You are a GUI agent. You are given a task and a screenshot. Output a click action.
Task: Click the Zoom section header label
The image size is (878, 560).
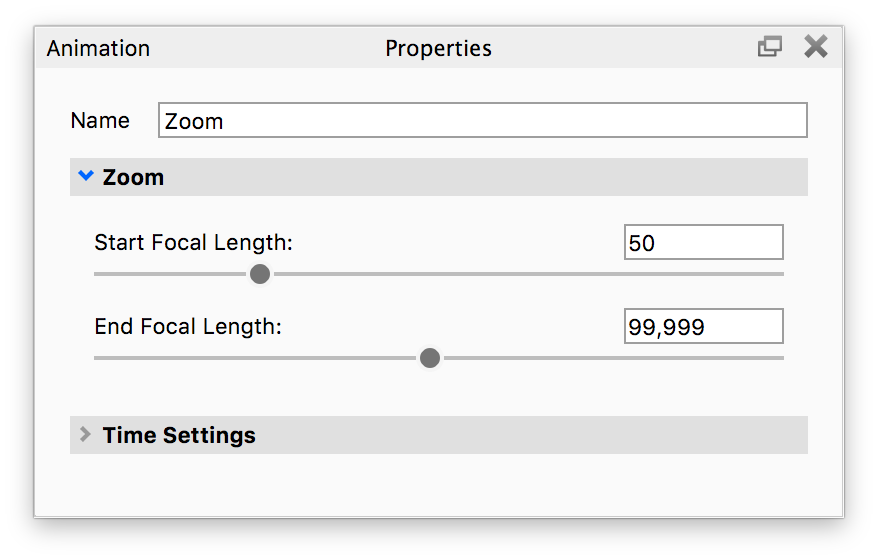[133, 178]
